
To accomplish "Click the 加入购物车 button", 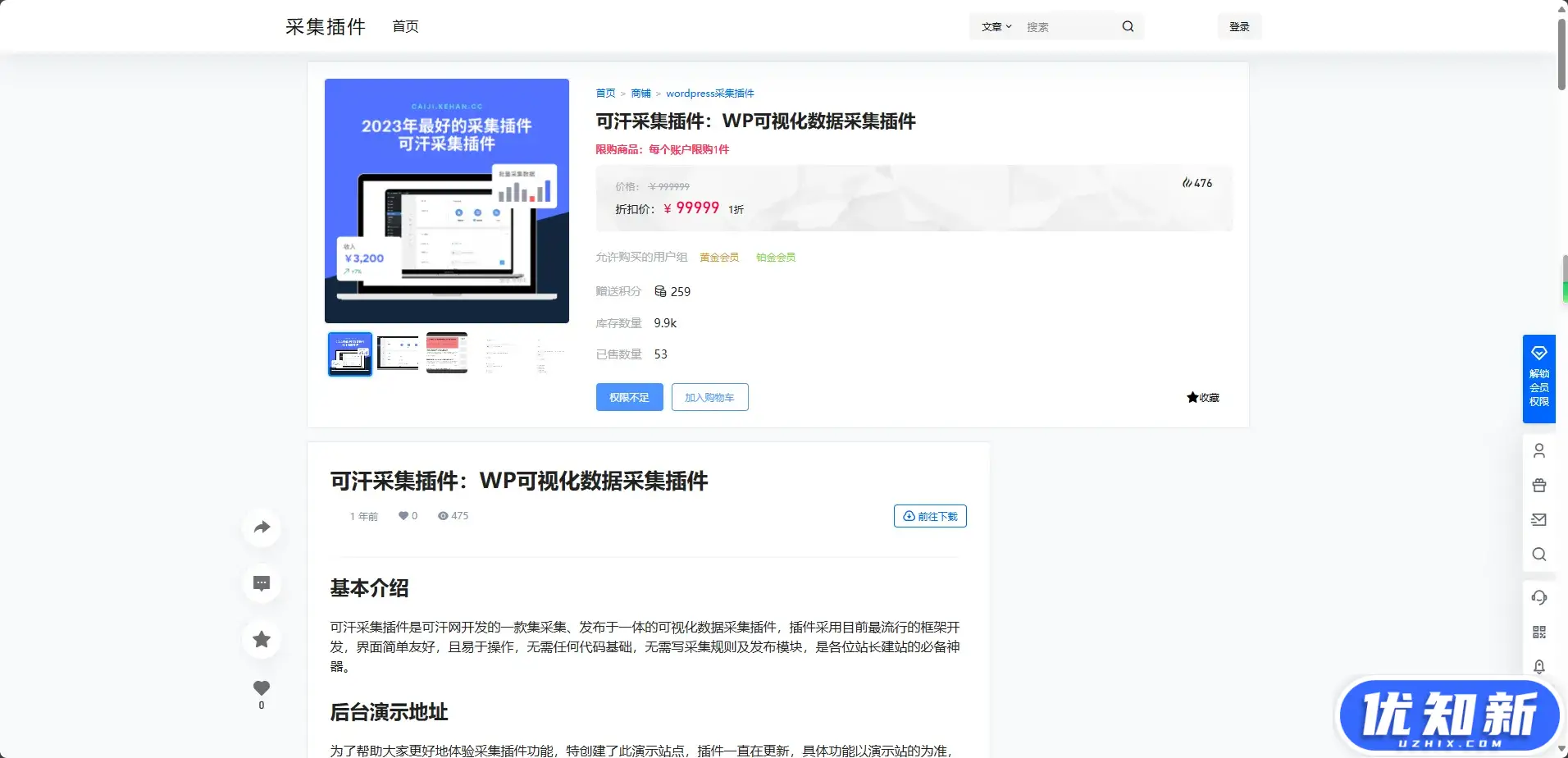I will click(x=709, y=397).
